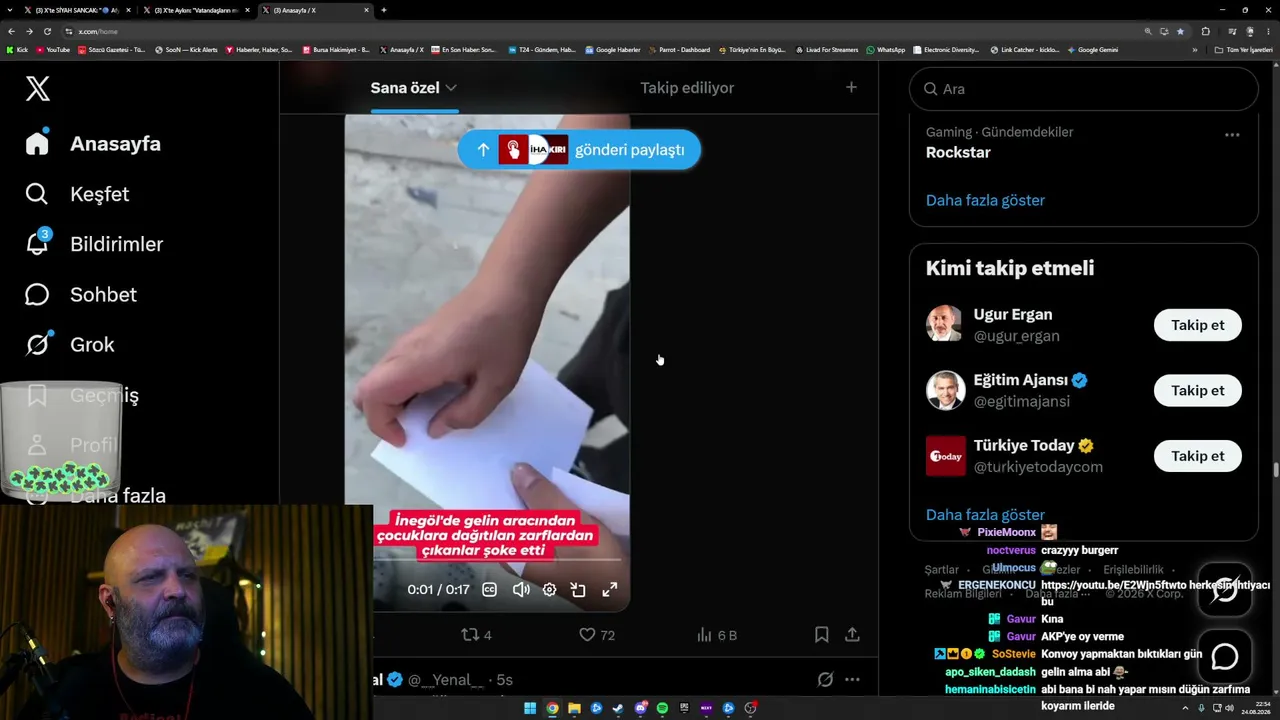
Task: Bookmark this page with the star
Action: click(x=1180, y=31)
